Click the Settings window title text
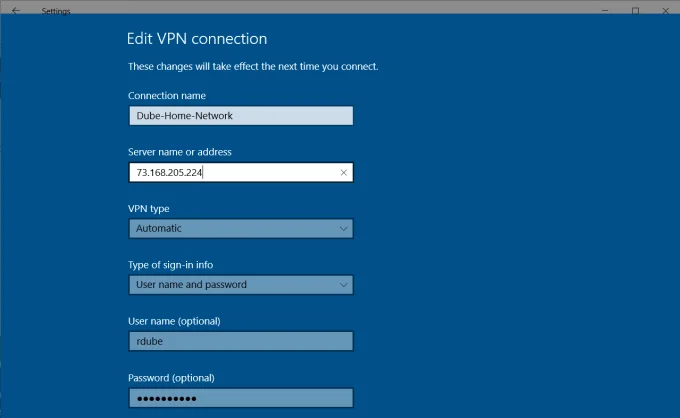This screenshot has height=418, width=680. coord(56,11)
